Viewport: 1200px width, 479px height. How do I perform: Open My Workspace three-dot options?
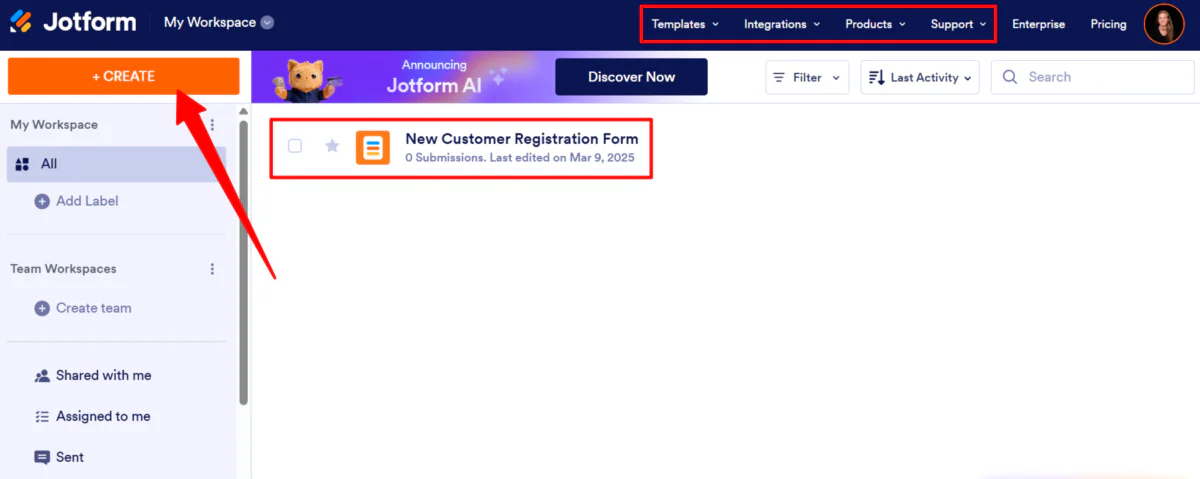pyautogui.click(x=212, y=125)
